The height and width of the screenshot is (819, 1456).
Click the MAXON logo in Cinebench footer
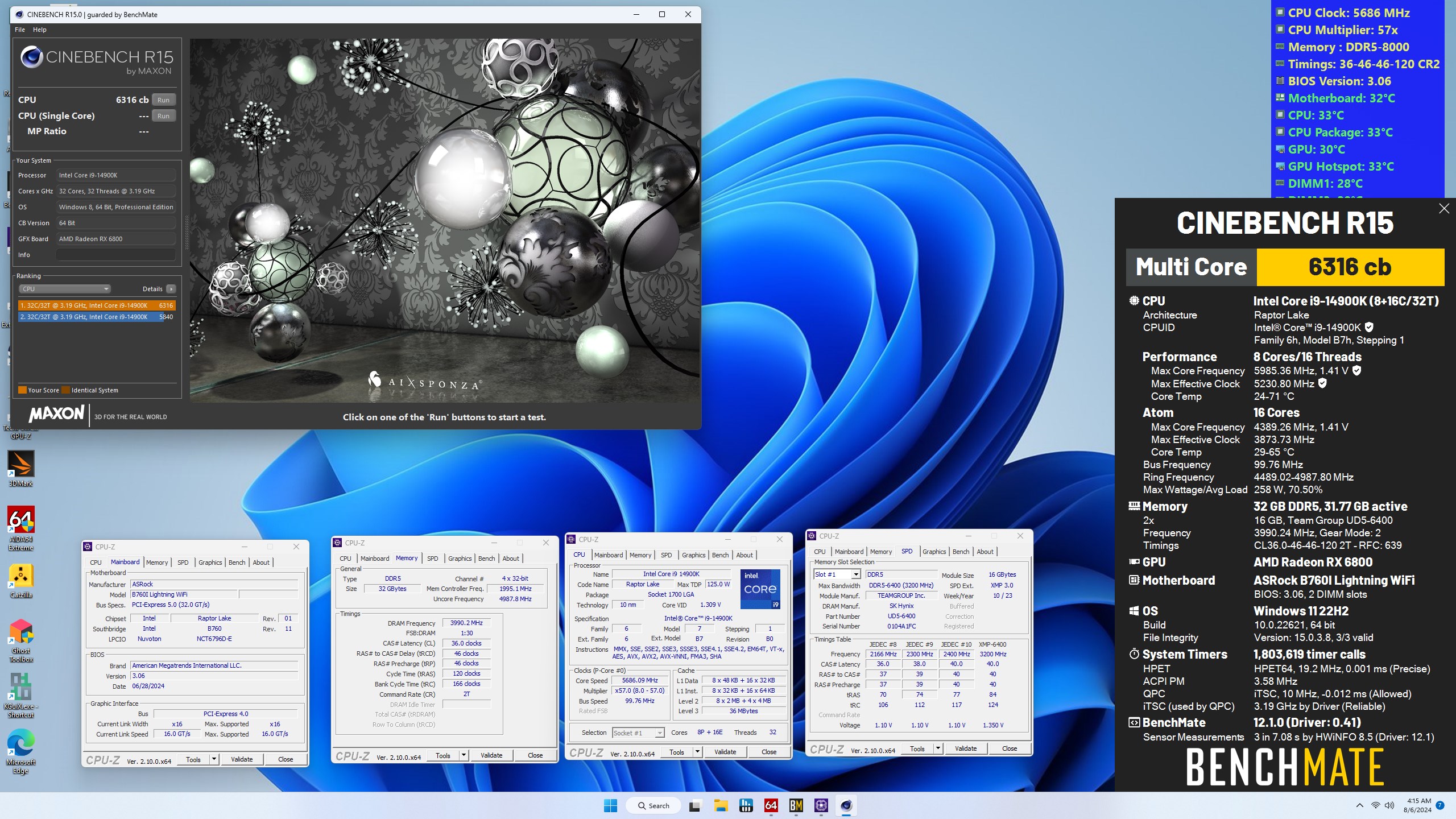[57, 413]
